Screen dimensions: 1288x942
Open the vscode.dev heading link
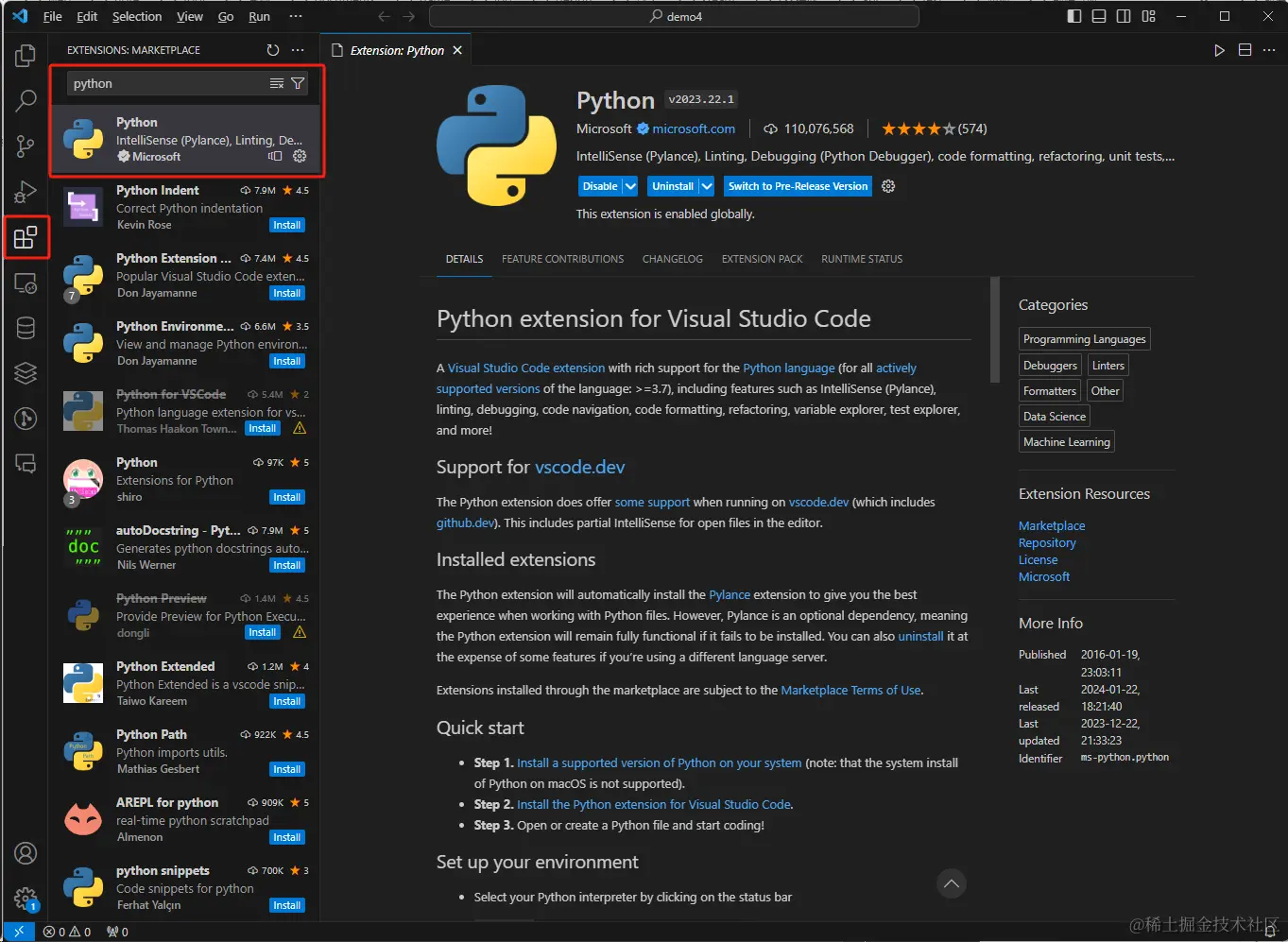[579, 467]
